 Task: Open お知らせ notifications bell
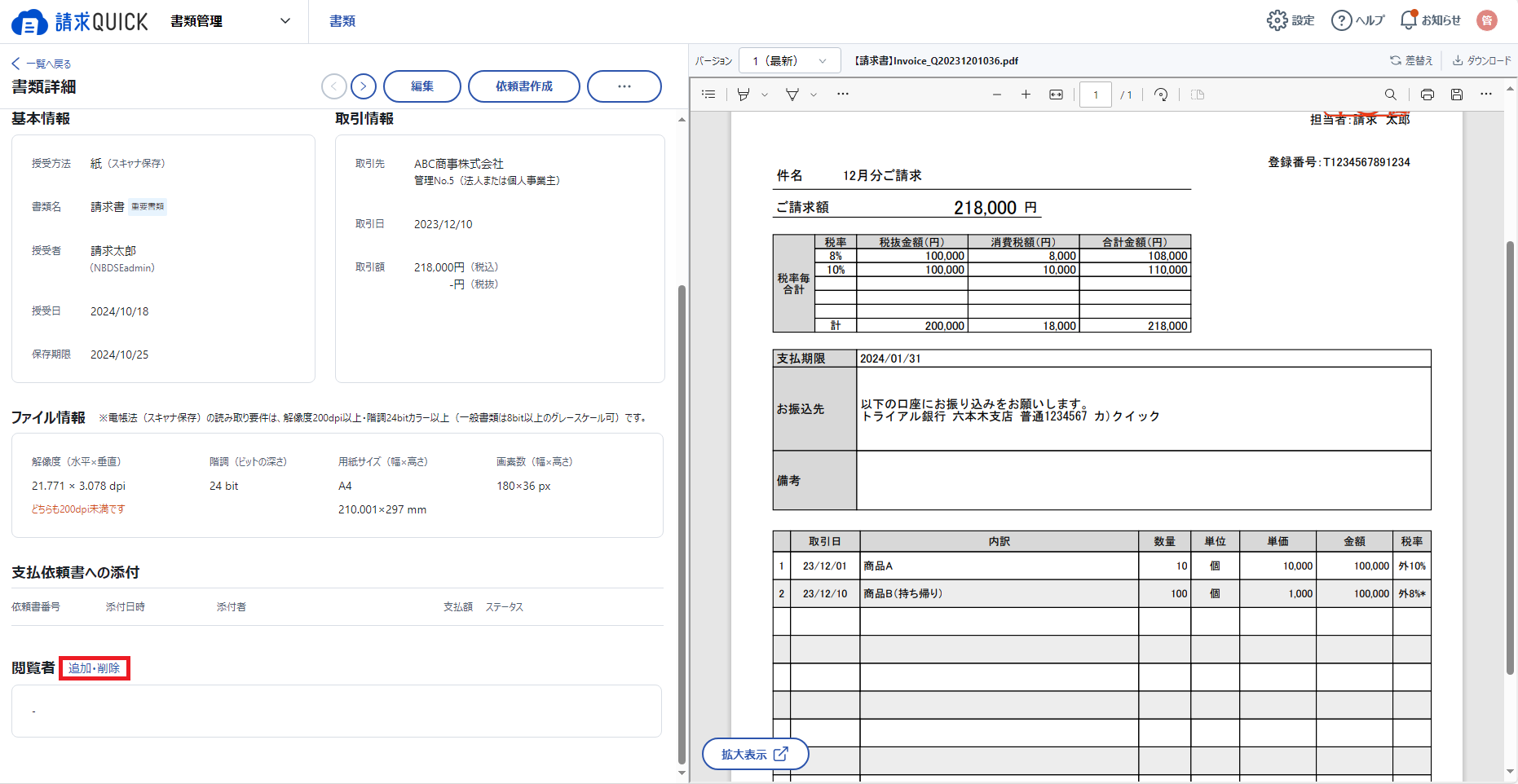1430,20
